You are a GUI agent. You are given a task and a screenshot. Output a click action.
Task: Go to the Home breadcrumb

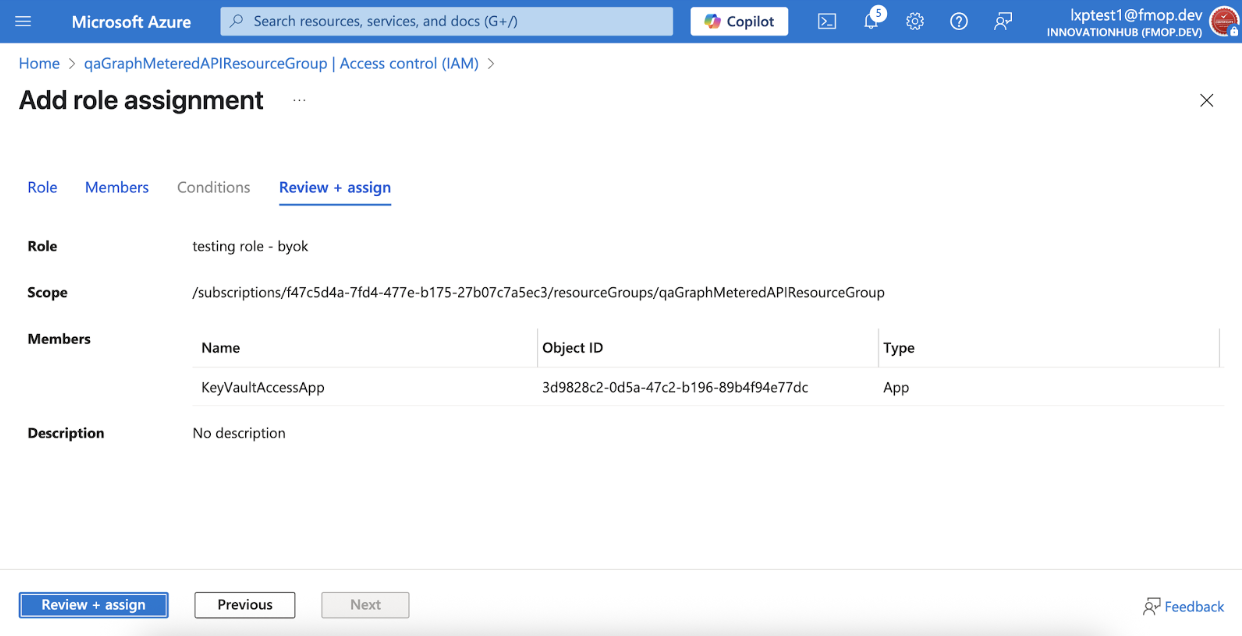click(39, 63)
